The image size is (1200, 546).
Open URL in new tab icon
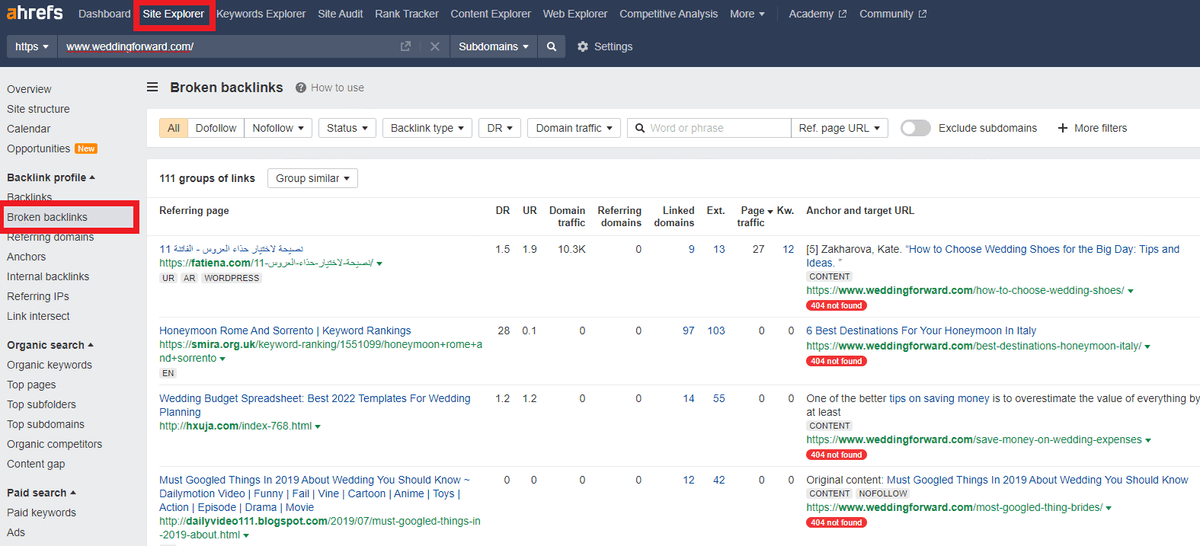(405, 47)
